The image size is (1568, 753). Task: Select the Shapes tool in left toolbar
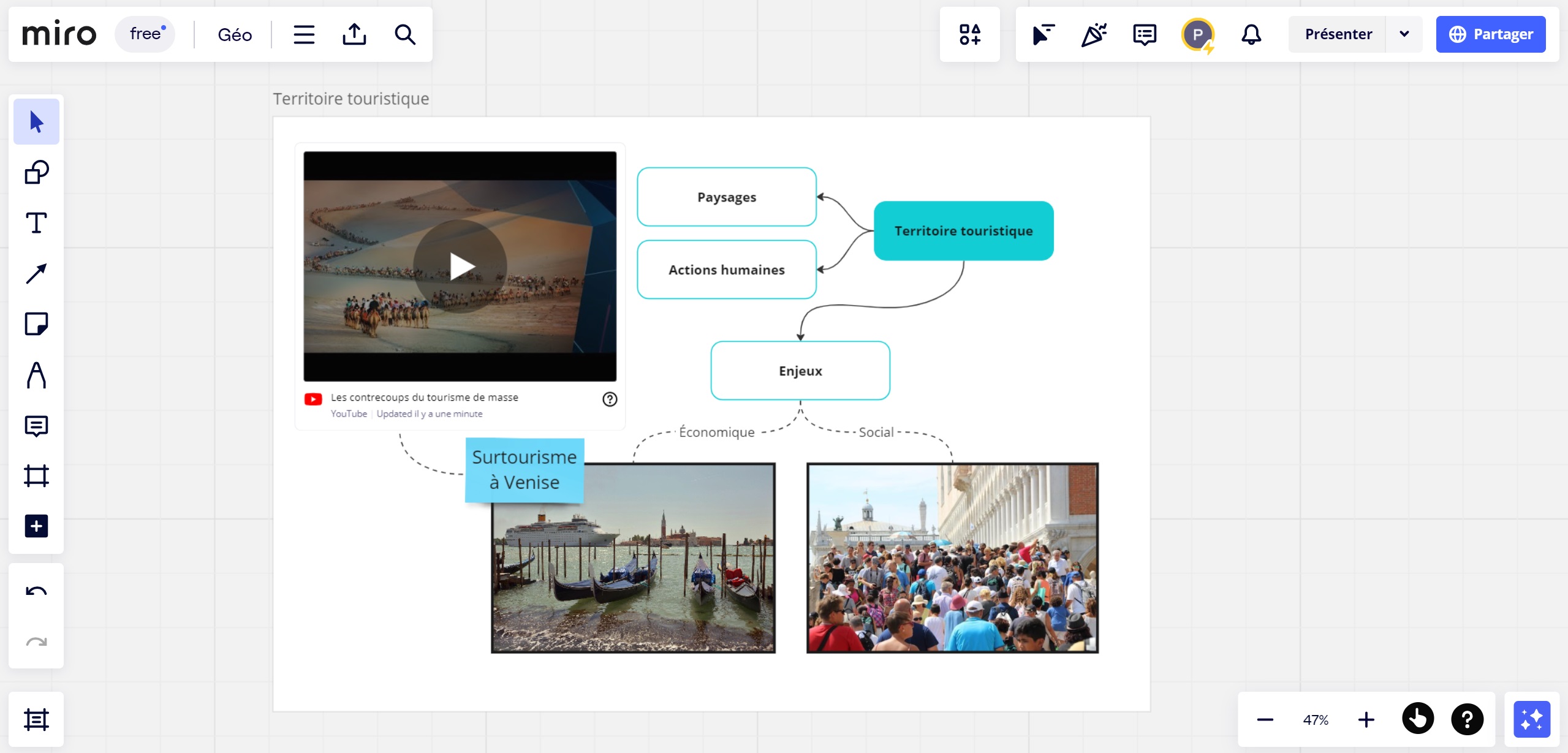click(x=36, y=172)
